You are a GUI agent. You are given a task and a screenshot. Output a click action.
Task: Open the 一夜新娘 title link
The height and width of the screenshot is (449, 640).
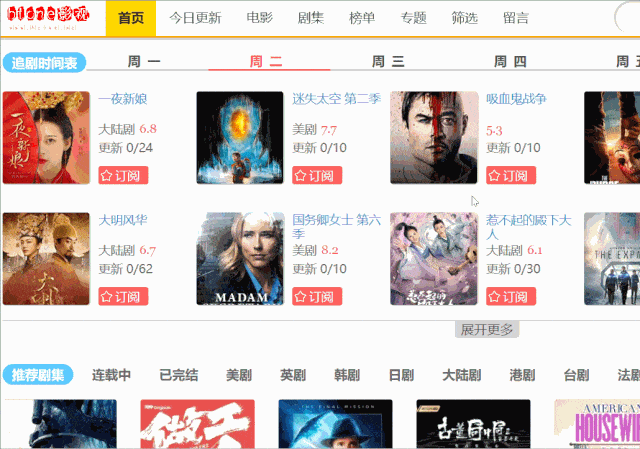(x=123, y=99)
